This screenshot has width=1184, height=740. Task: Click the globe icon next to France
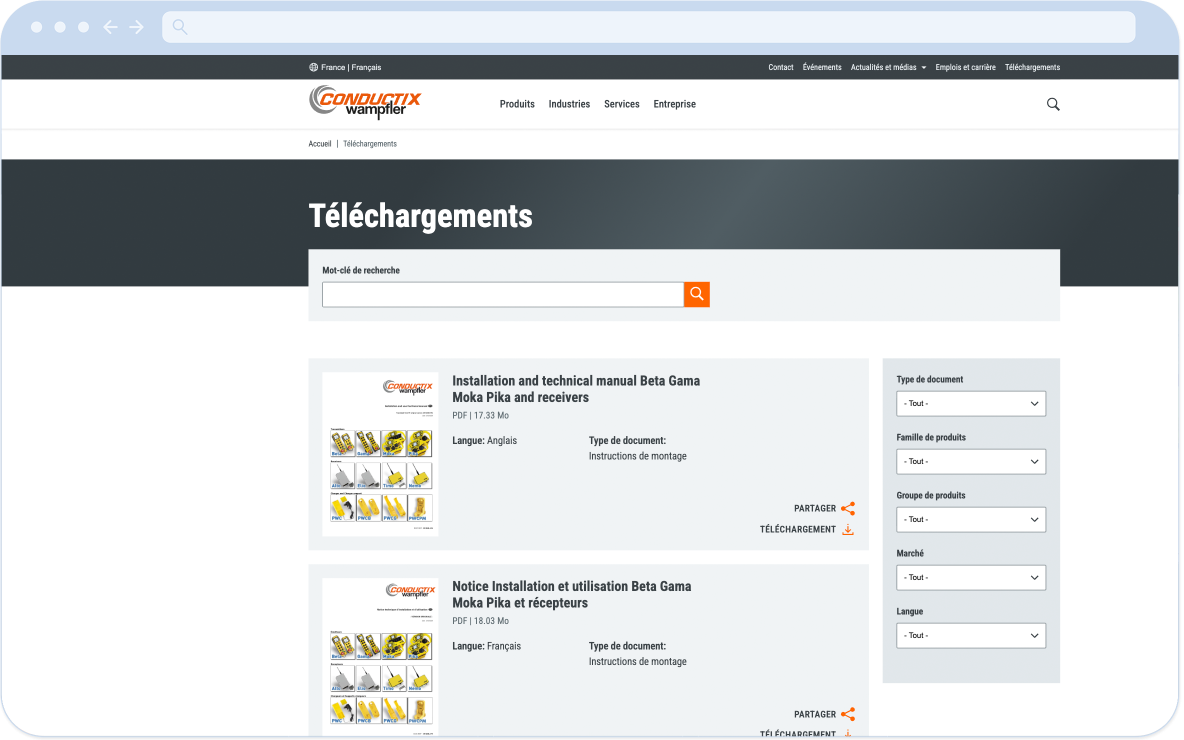(313, 67)
